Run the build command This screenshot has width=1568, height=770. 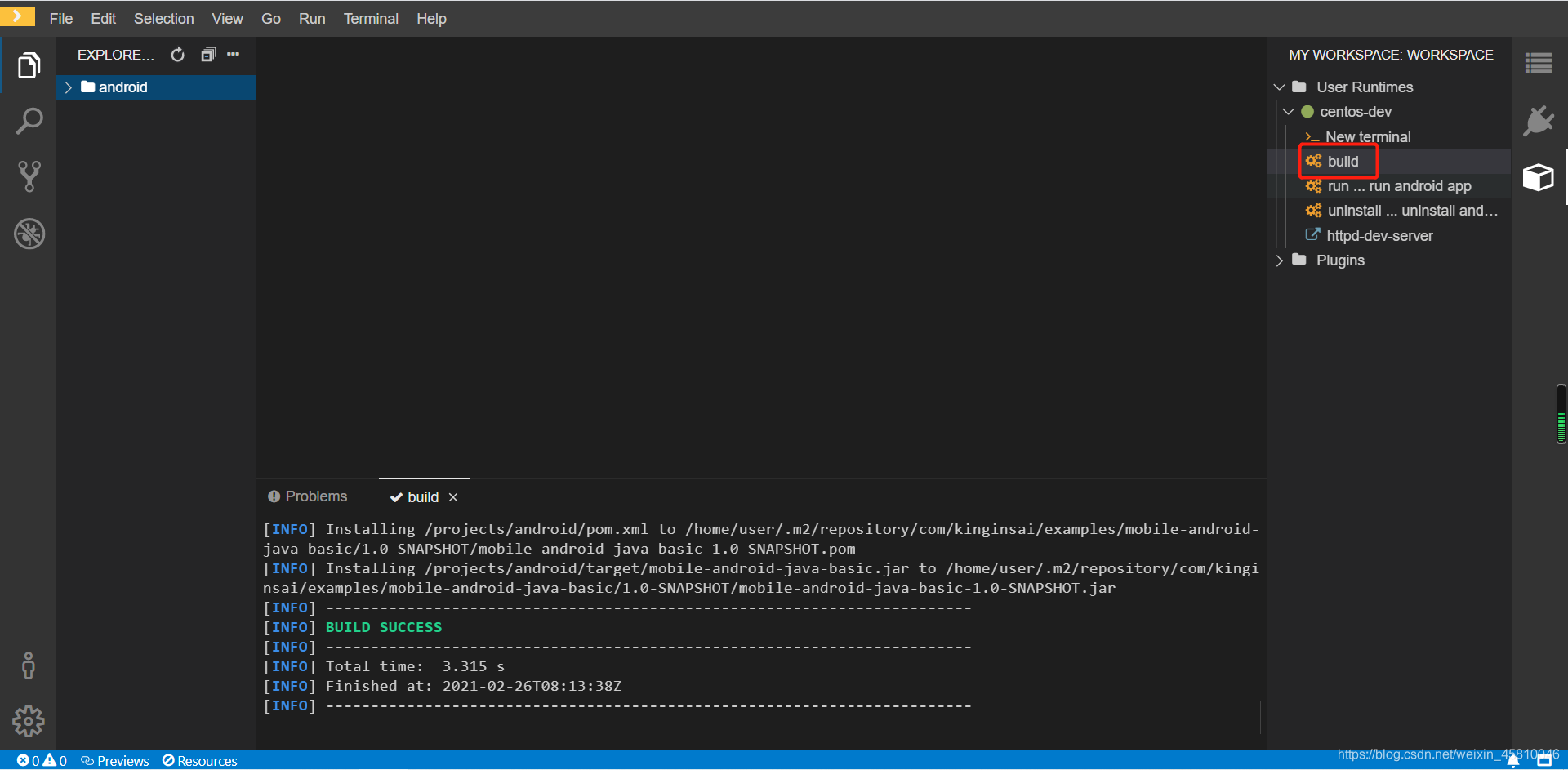[1343, 162]
